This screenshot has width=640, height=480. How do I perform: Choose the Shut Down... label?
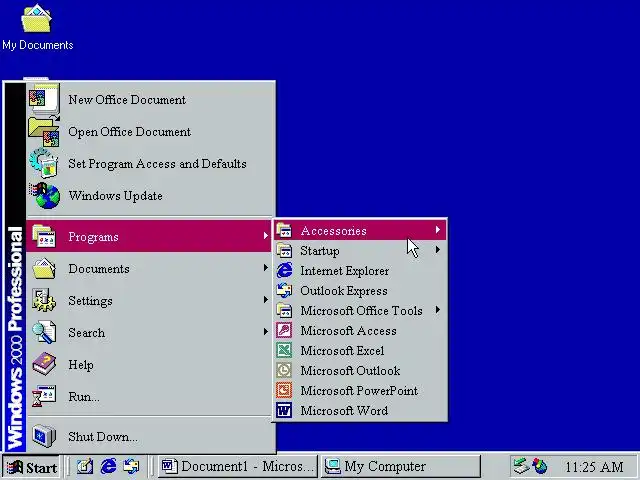pyautogui.click(x=103, y=437)
